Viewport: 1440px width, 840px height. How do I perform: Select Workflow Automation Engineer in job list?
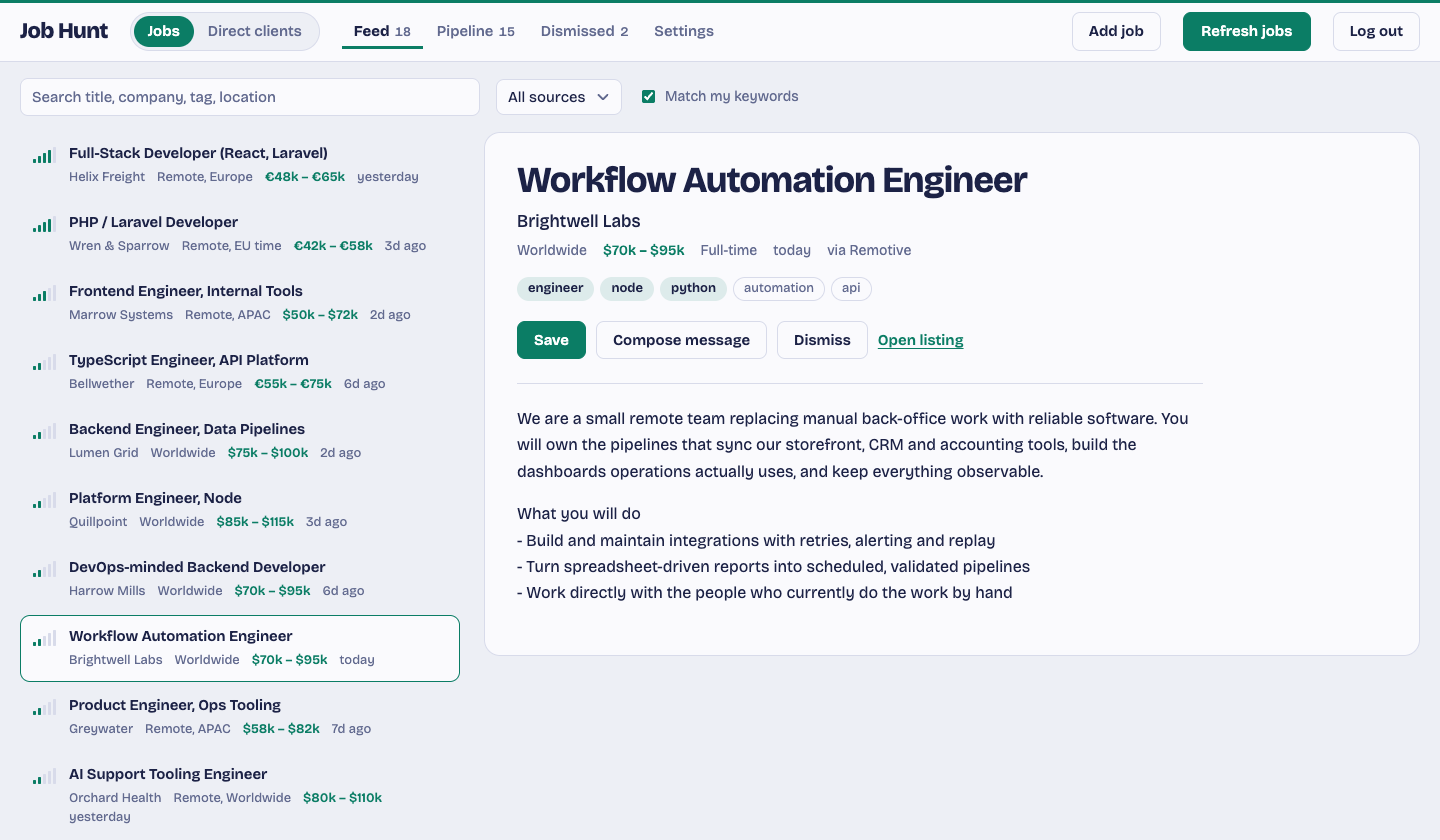tap(240, 648)
